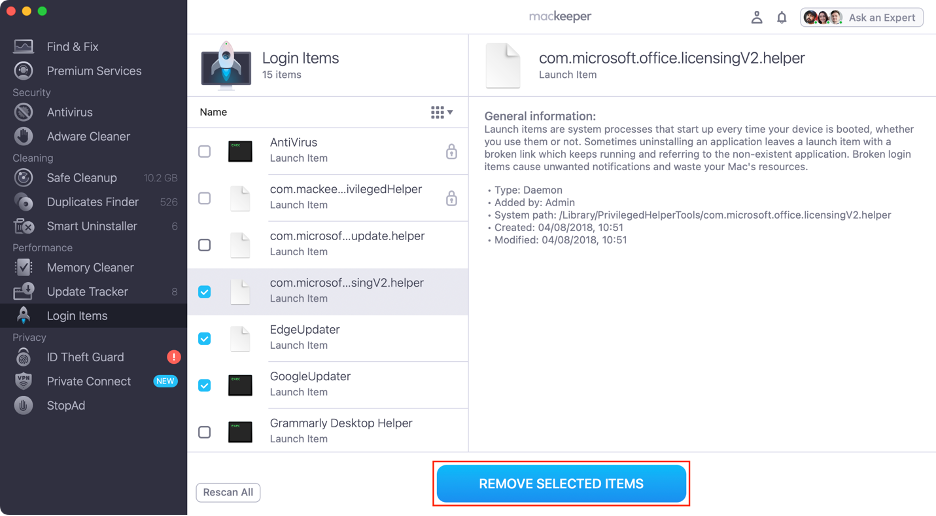
Task: Click Smart Uninstaller label in sidebar
Action: pyautogui.click(x=92, y=226)
